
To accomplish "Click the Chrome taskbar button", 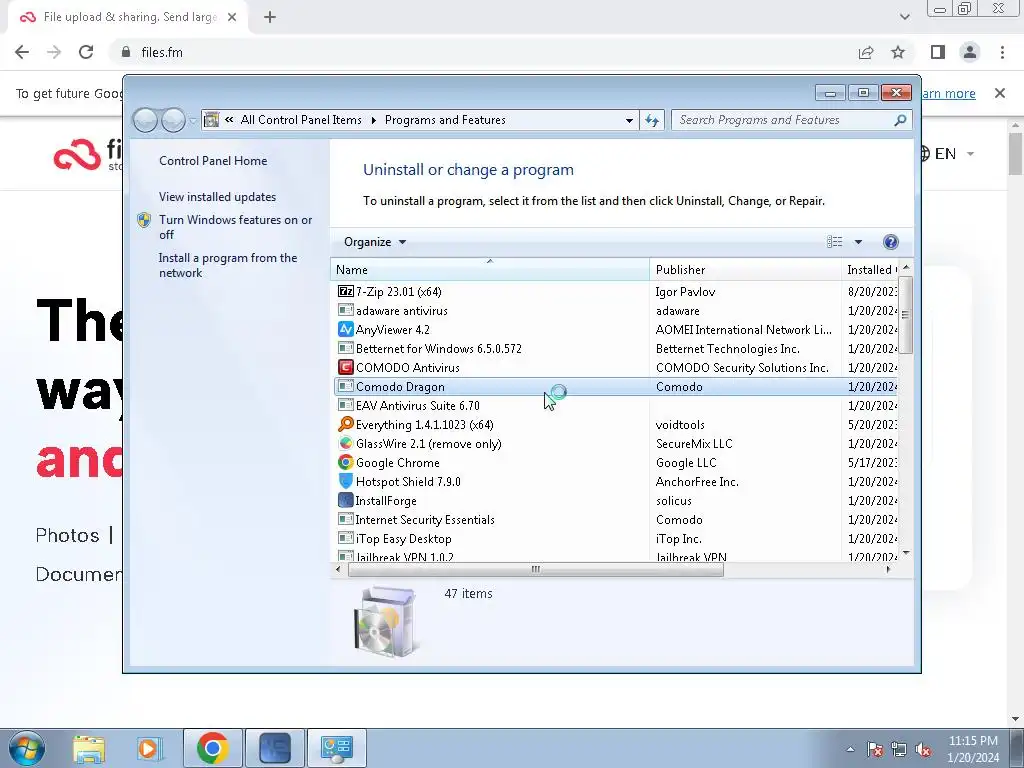I will (x=212, y=748).
